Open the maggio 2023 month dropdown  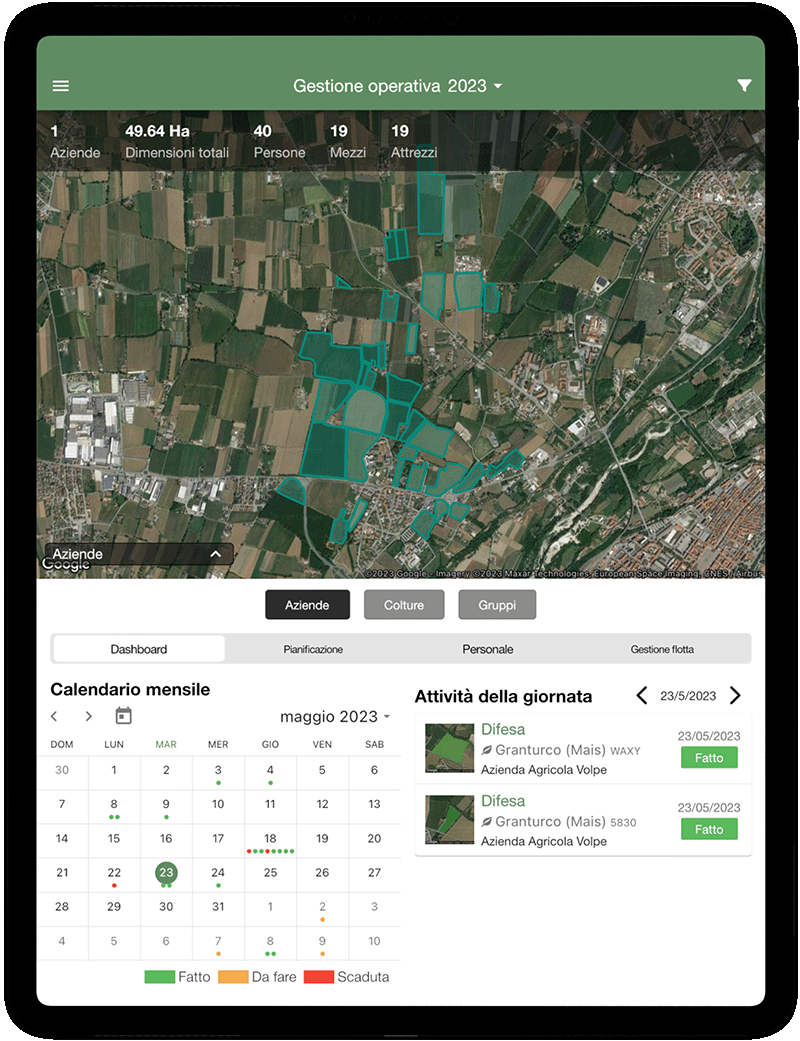[335, 716]
